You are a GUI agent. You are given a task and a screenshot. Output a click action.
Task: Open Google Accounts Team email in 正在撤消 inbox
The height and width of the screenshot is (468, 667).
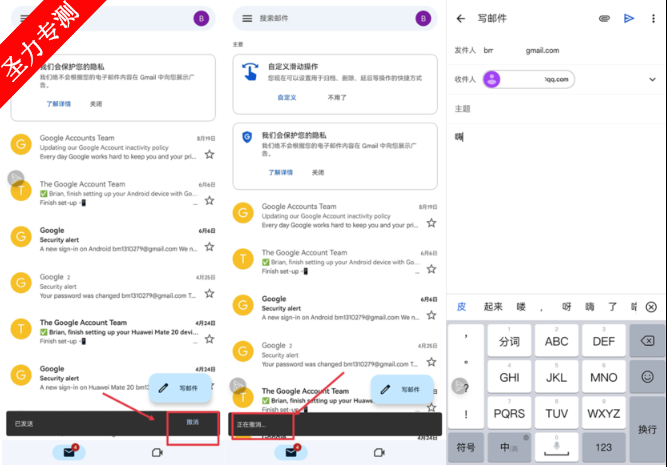335,216
